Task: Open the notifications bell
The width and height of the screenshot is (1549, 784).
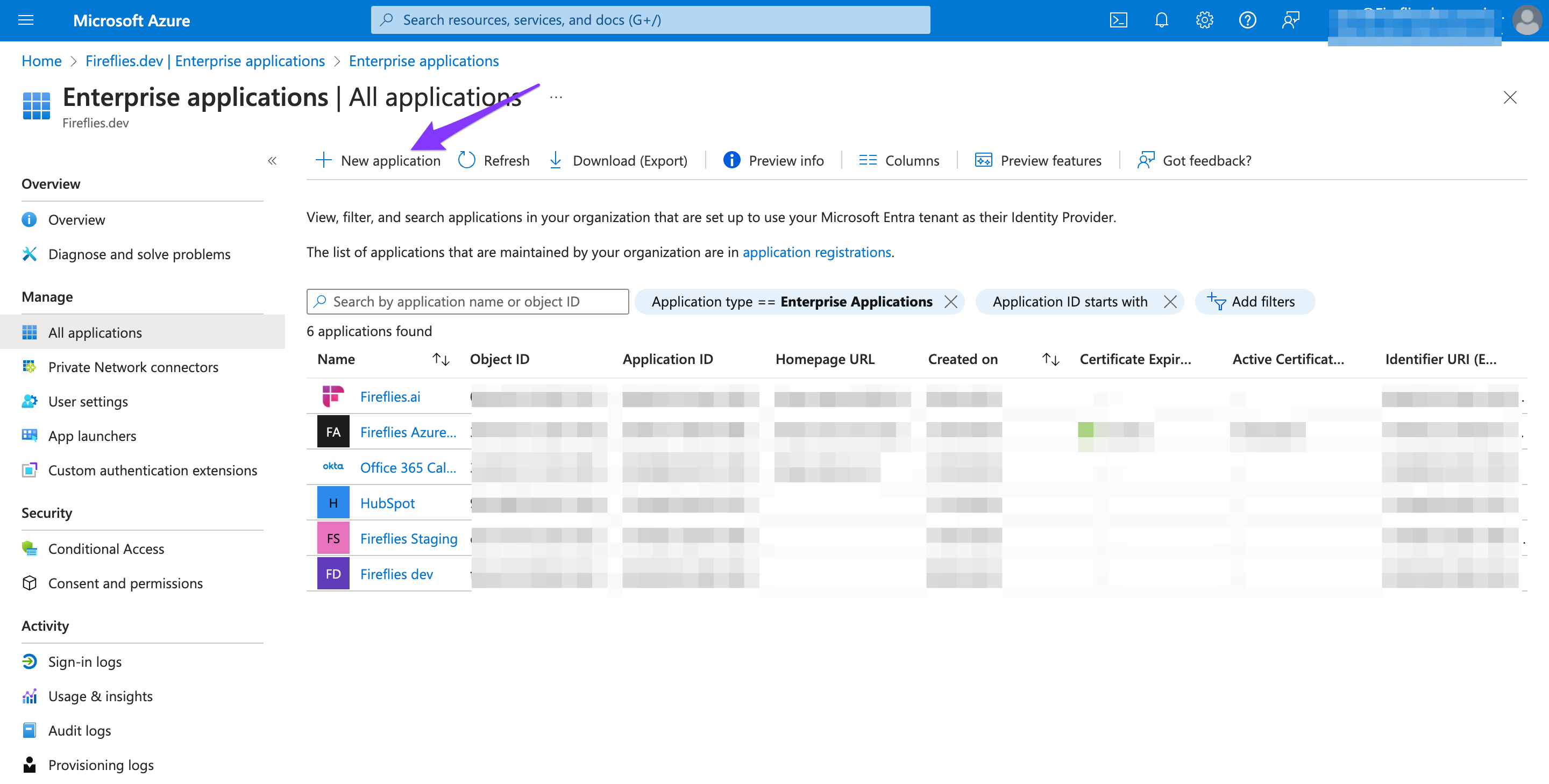Action: point(1161,20)
